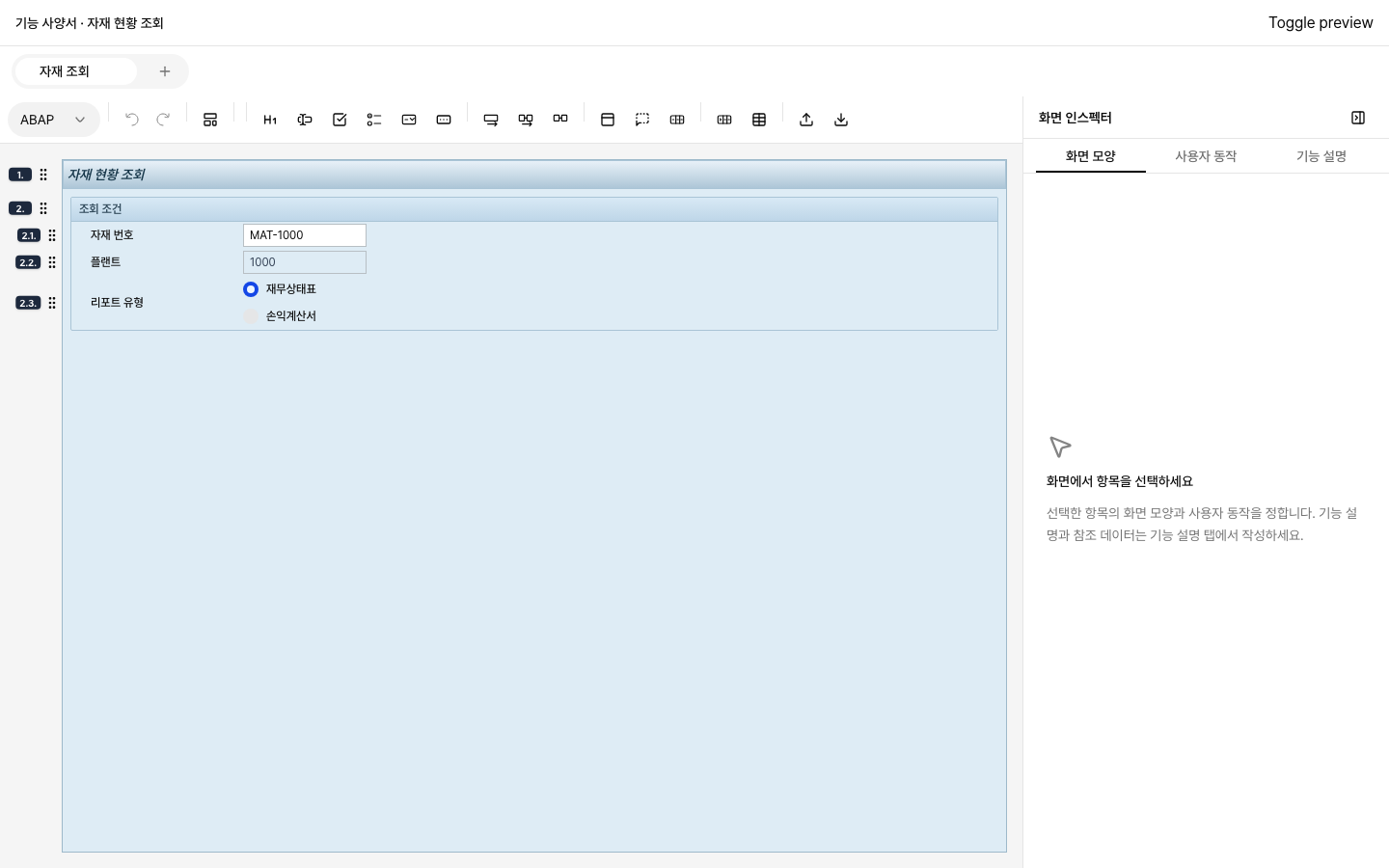This screenshot has height=868, width=1389.
Task: Click the 자재 번호 input field
Action: (305, 235)
